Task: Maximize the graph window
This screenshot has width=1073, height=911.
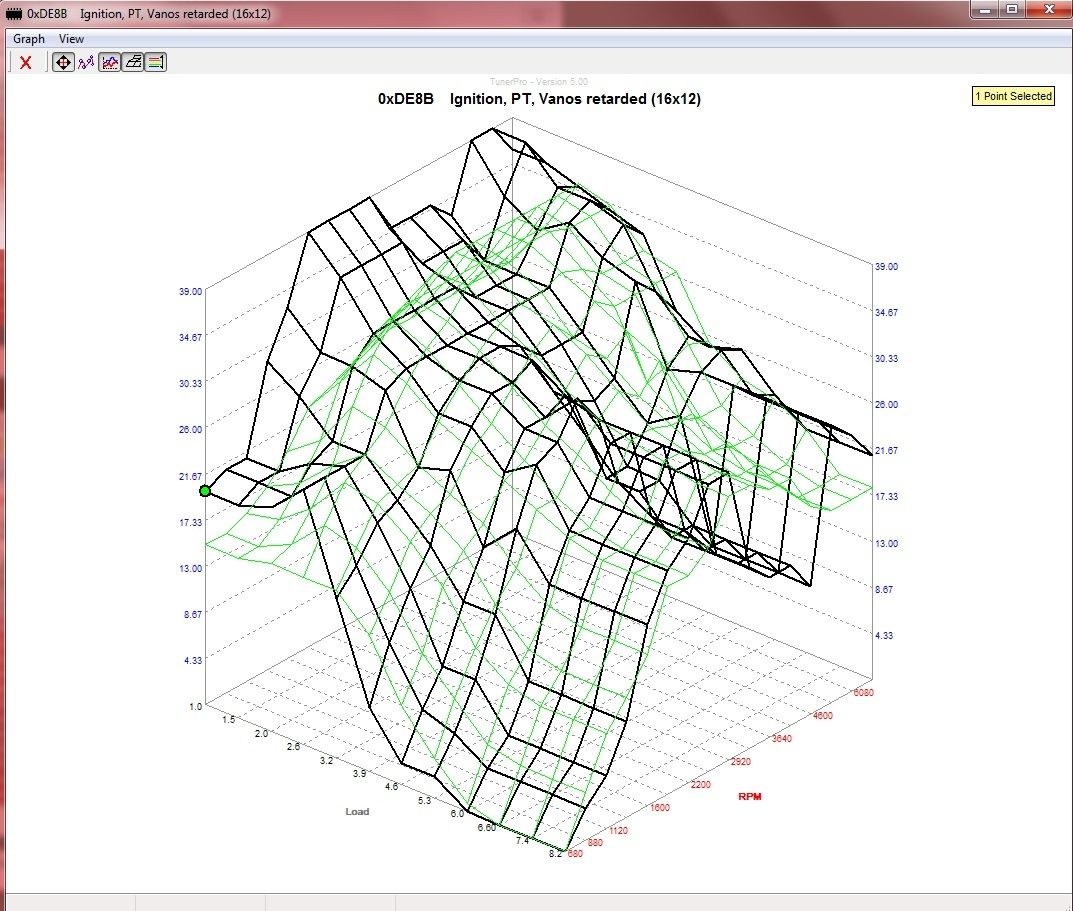Action: (x=1012, y=10)
